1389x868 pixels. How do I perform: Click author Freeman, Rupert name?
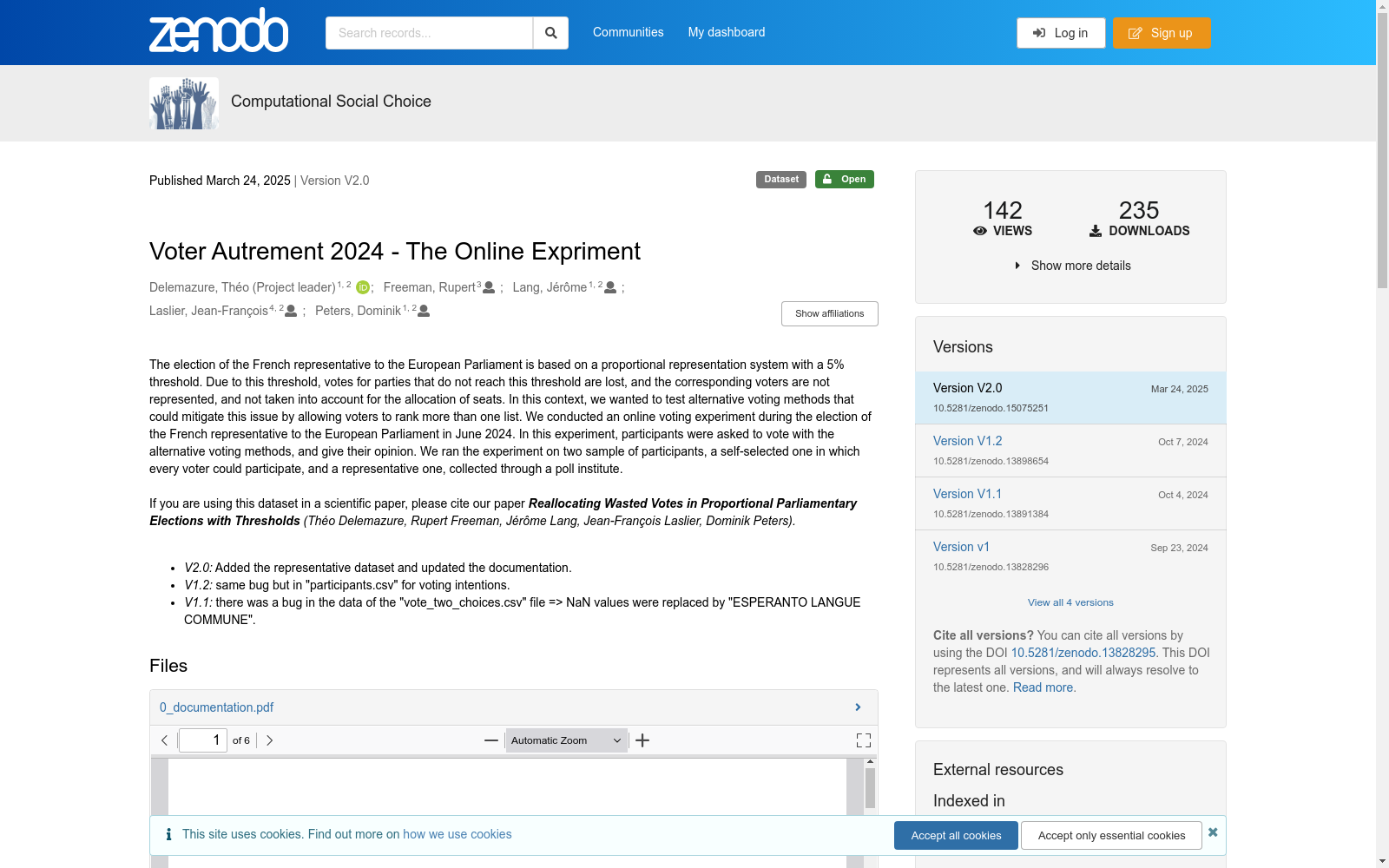coord(430,287)
